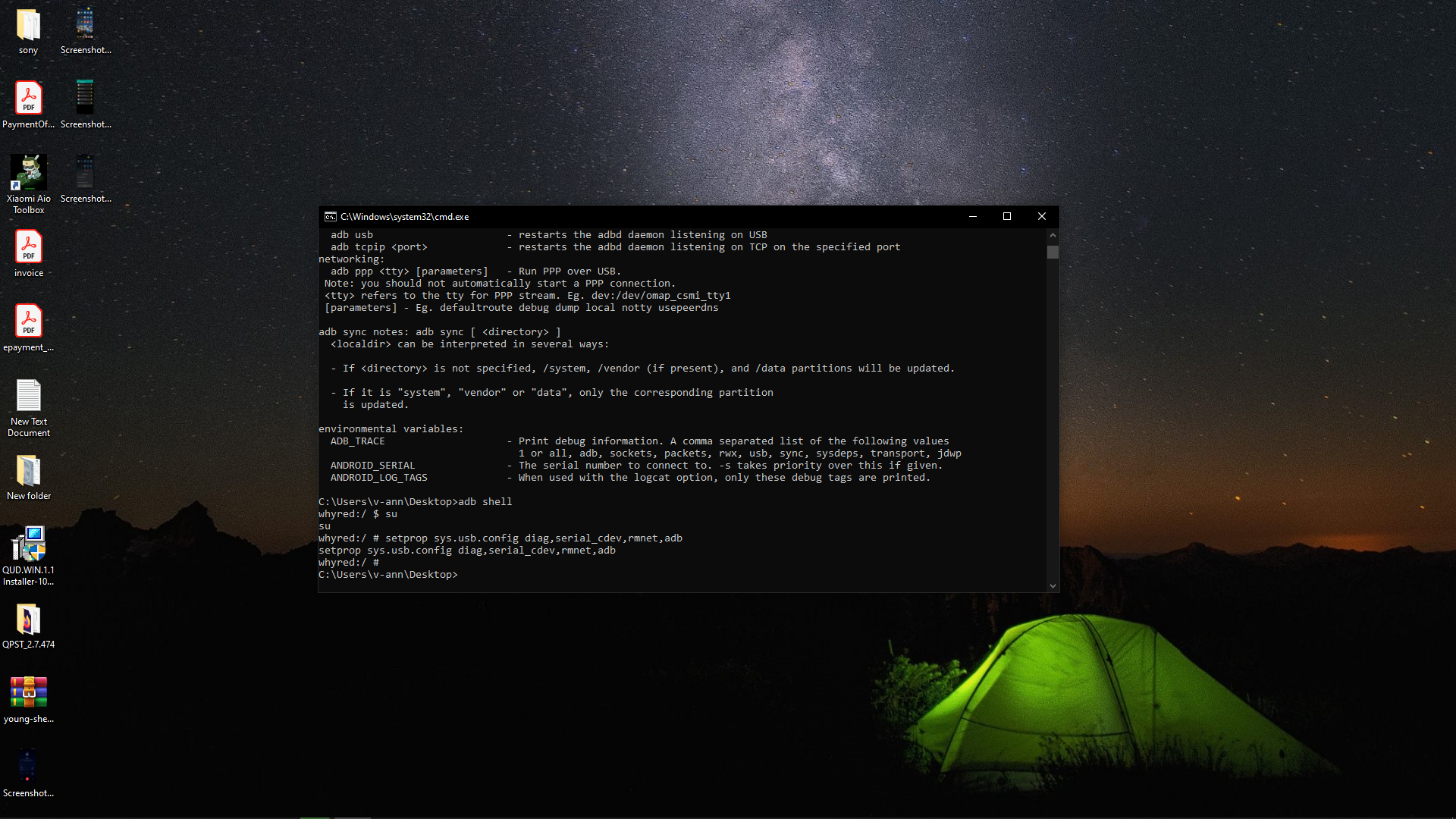1456x819 pixels.
Task: Maximize the cmd.exe window
Action: (1007, 217)
